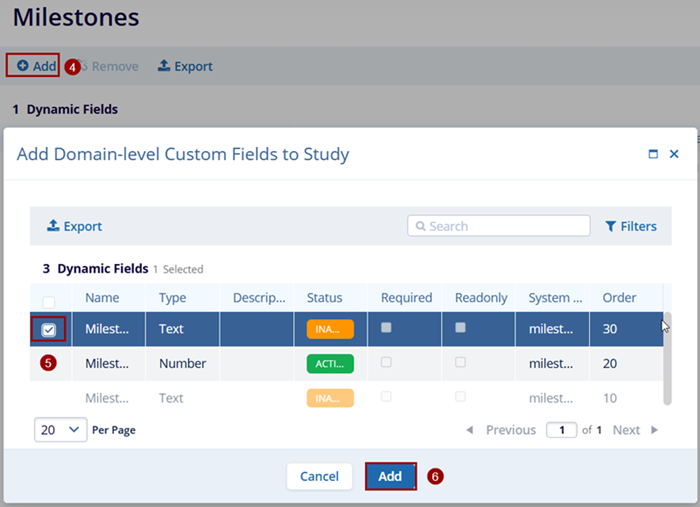700x507 pixels.
Task: Click the Cancel button
Action: (319, 476)
